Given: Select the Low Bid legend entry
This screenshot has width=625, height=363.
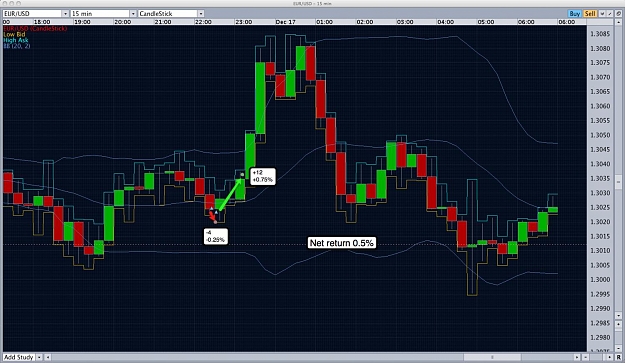Looking at the screenshot, I should coord(14,34).
